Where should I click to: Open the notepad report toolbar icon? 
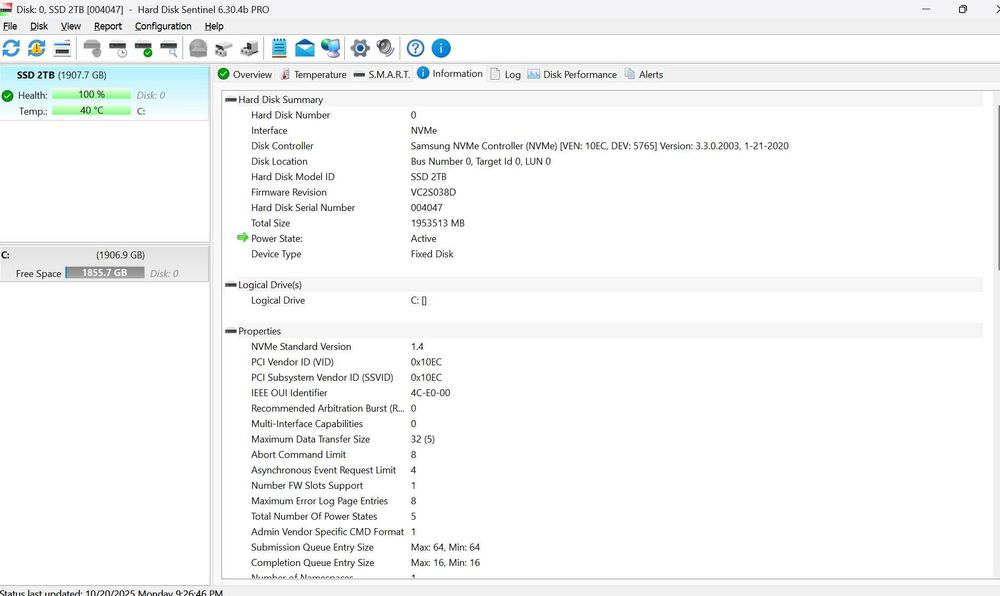click(x=279, y=48)
